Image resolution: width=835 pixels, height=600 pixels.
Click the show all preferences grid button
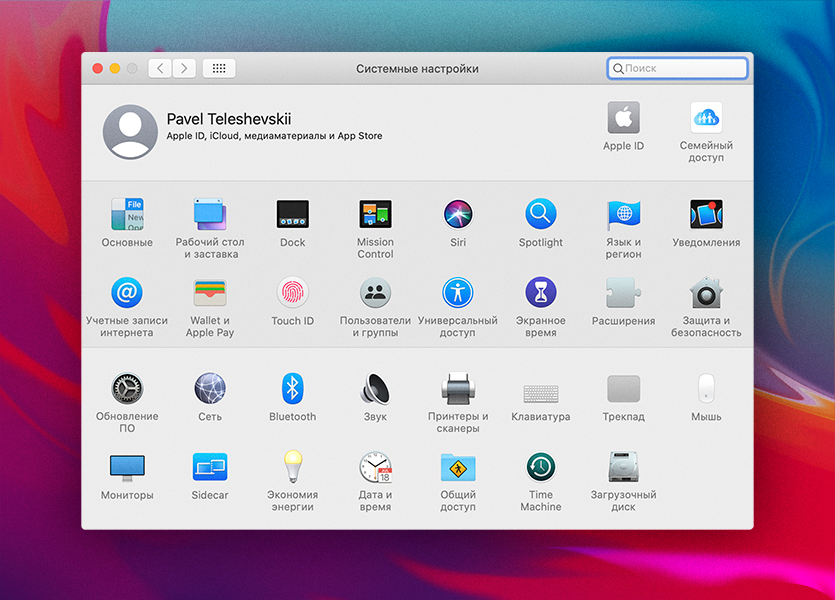[219, 69]
